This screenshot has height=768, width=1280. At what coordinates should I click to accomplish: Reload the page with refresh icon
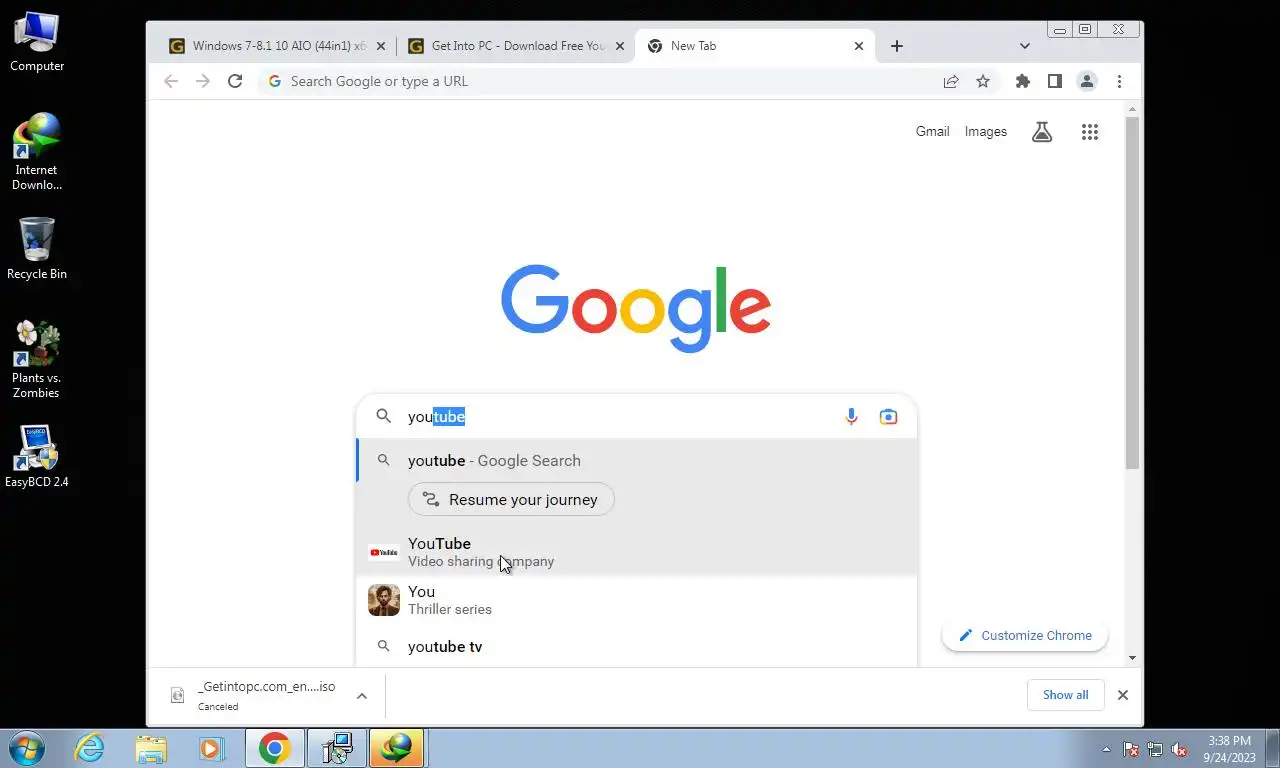[235, 81]
